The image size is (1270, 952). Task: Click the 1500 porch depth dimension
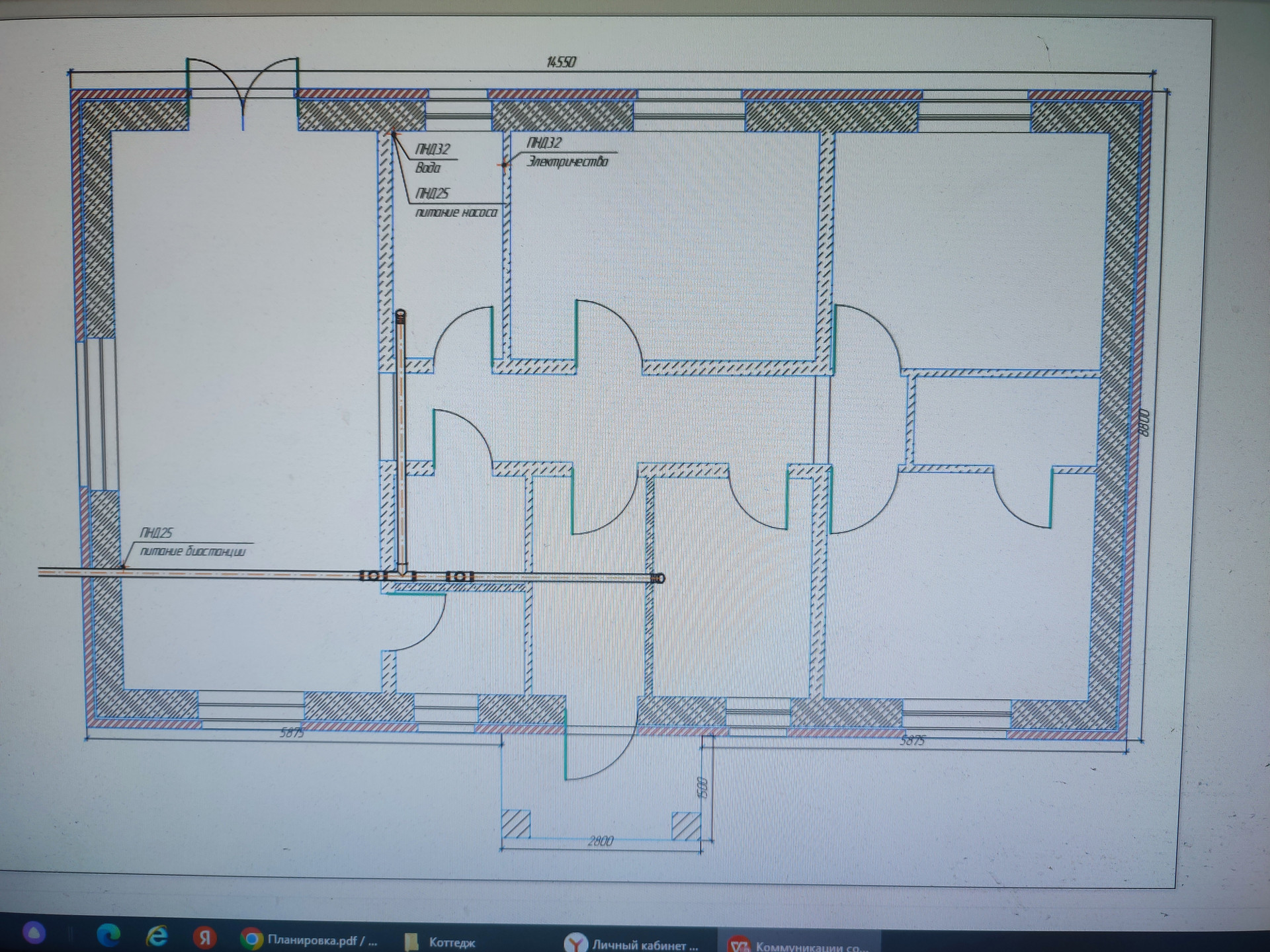(x=703, y=787)
